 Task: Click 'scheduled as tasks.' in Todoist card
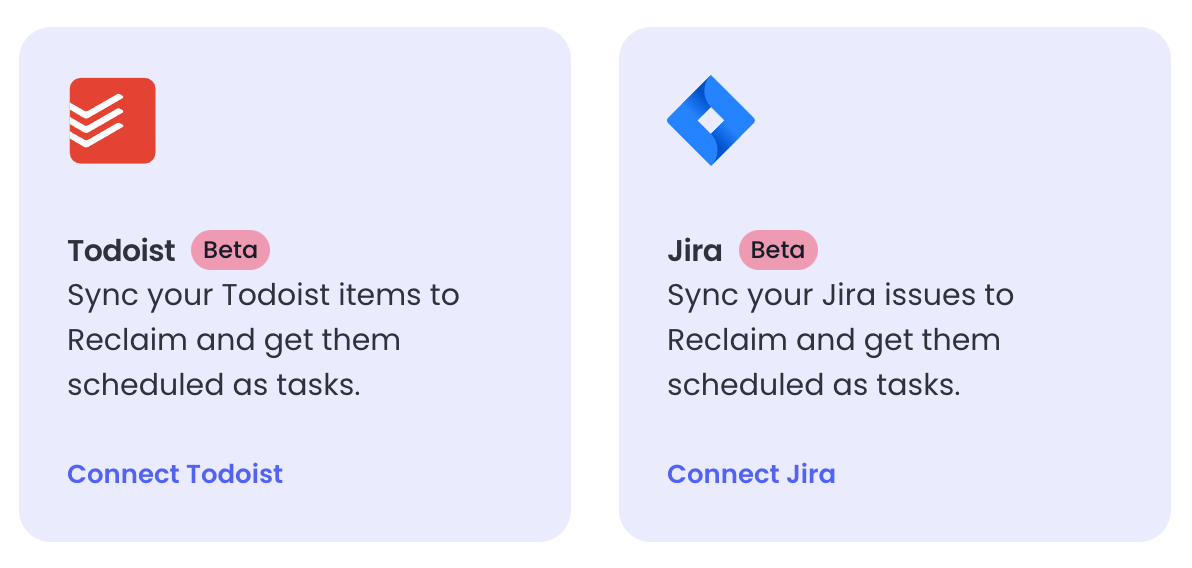(214, 385)
